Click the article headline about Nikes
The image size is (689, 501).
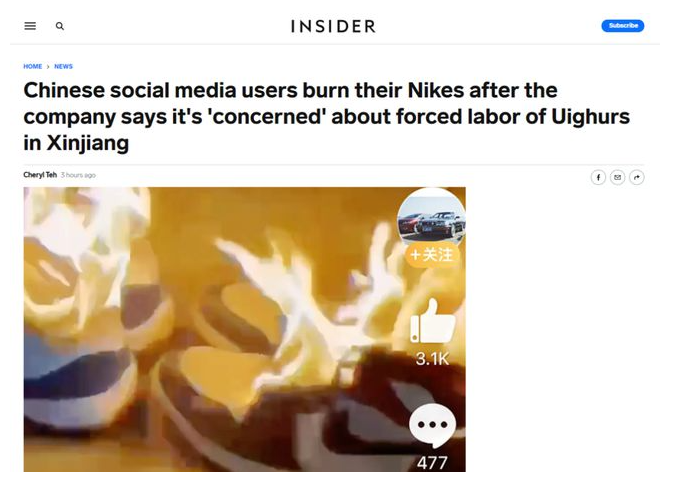(326, 116)
